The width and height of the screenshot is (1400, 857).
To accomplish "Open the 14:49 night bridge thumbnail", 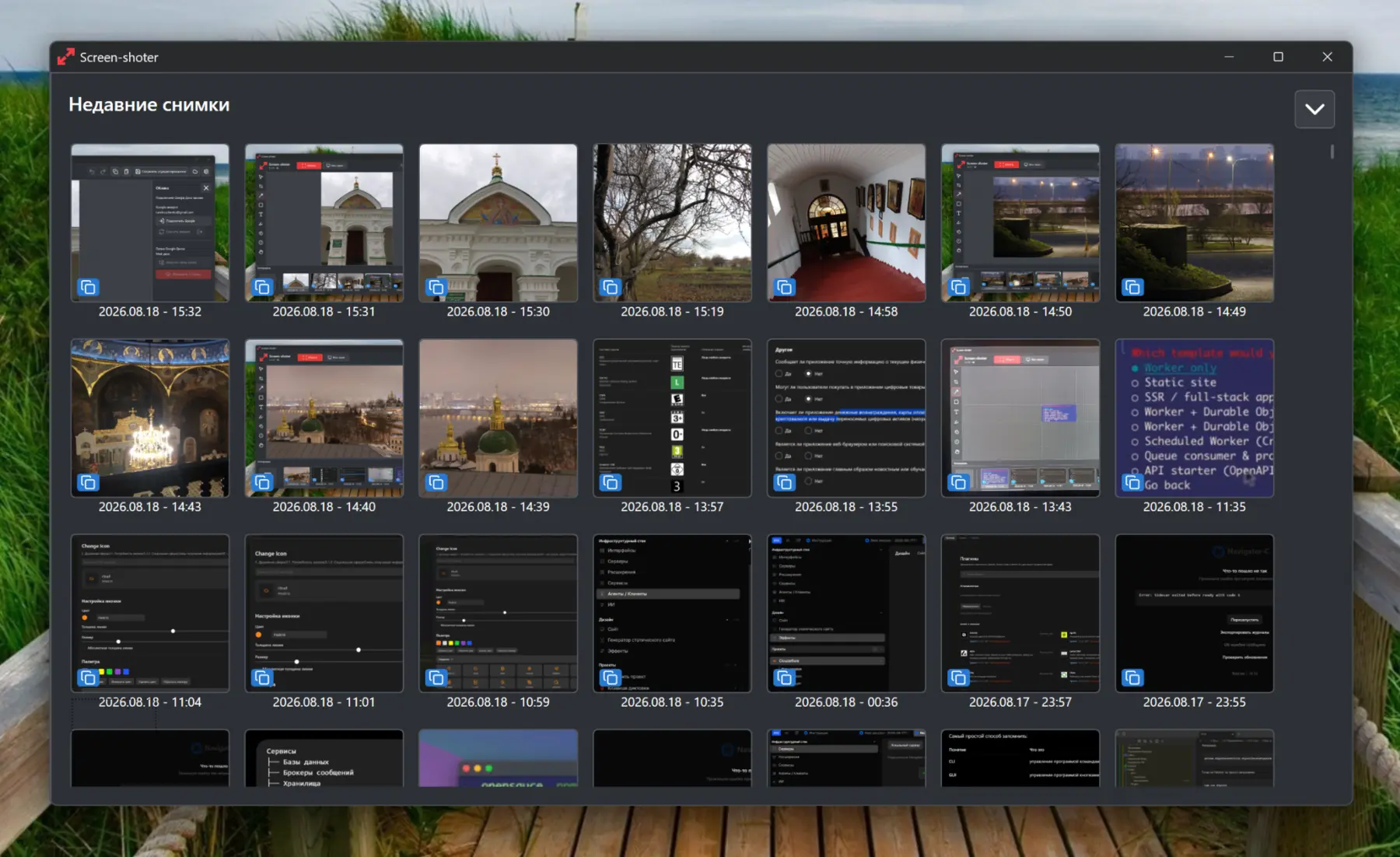I will tap(1195, 222).
